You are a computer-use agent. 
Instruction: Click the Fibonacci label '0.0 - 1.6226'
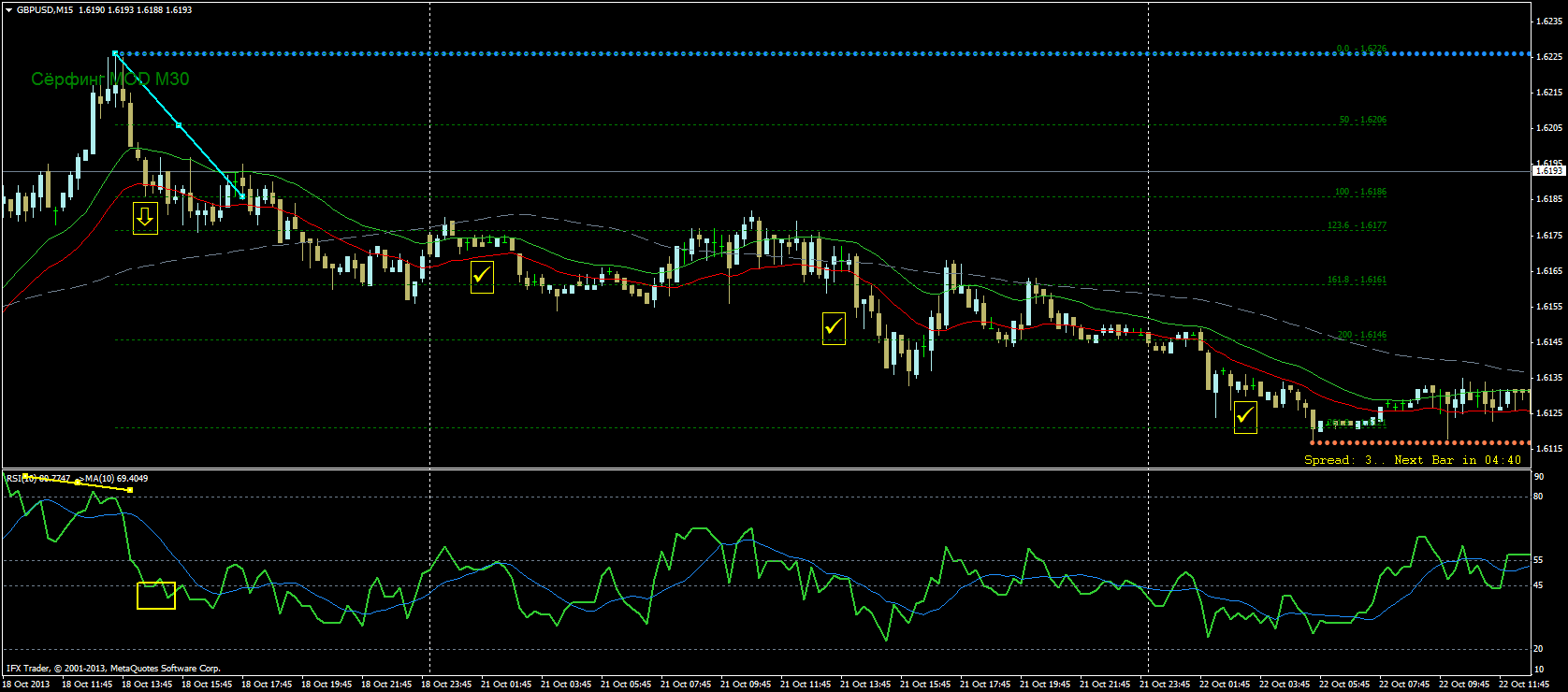click(1361, 49)
